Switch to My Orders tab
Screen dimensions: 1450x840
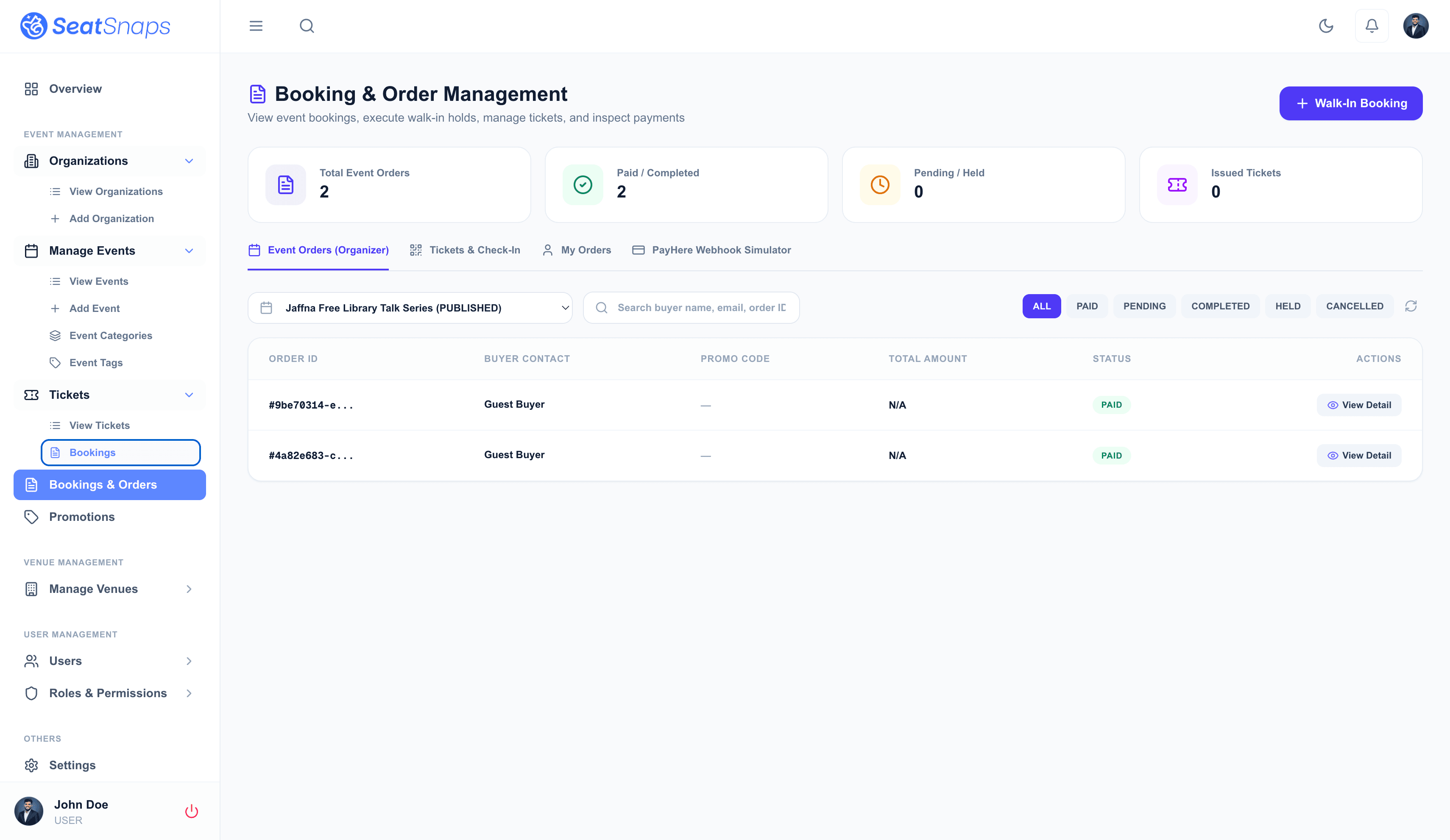[x=577, y=250]
